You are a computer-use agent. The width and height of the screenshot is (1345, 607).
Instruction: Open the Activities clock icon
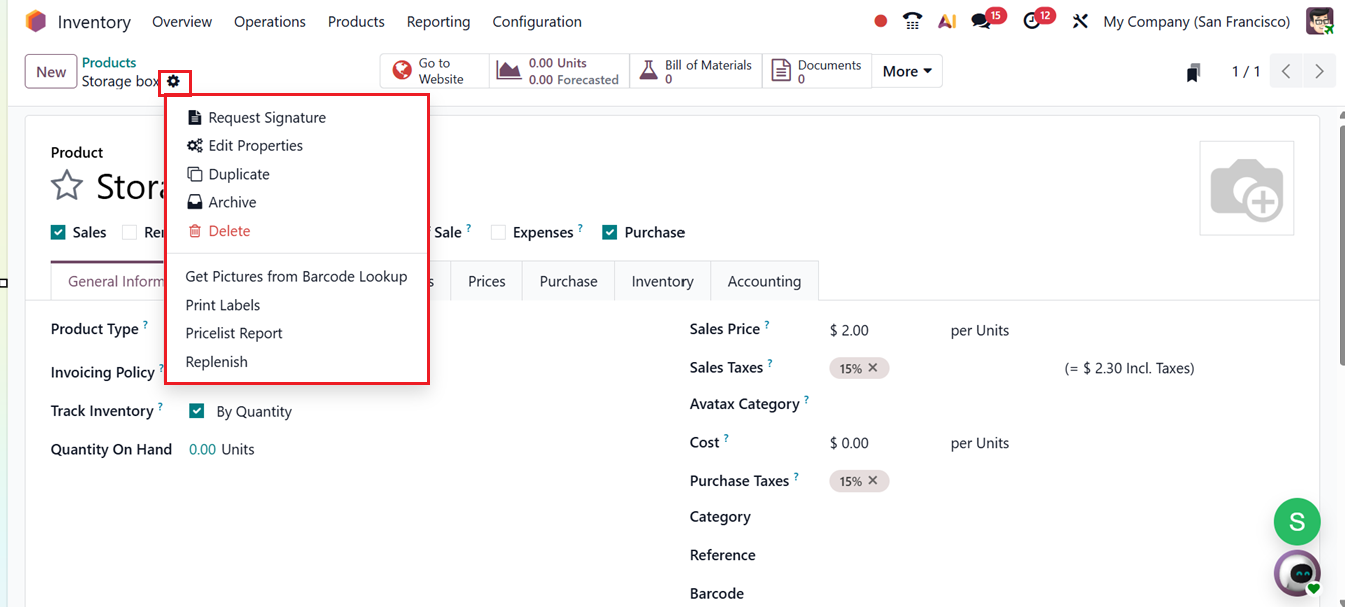(1030, 20)
